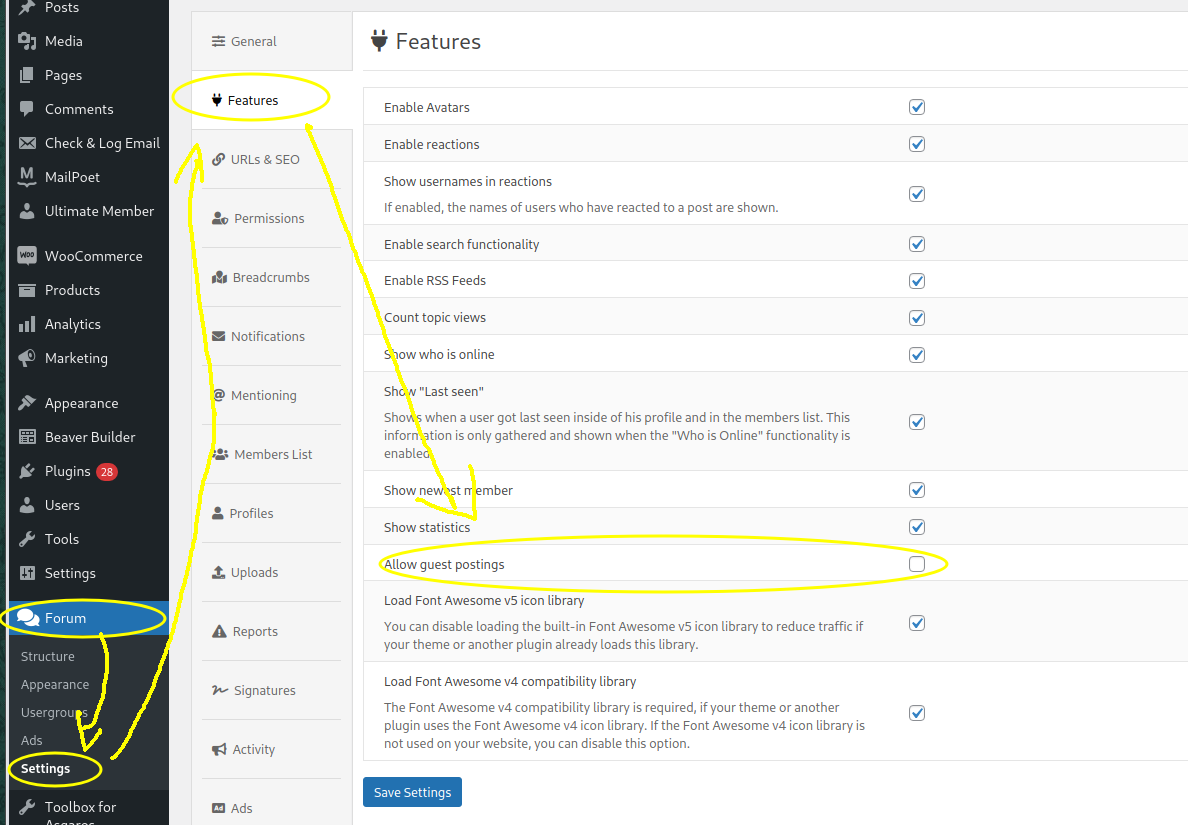
Task: Click the WooCommerce icon in the sidebar
Action: coord(27,256)
